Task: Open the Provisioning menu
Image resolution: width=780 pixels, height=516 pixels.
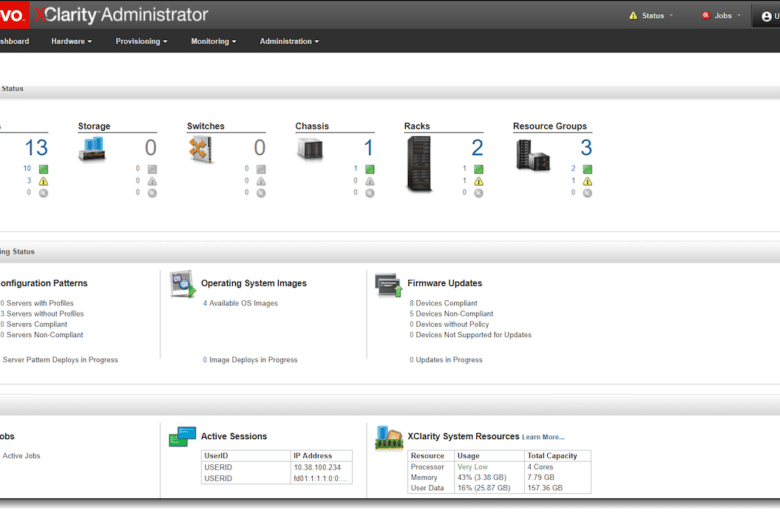Action: 141,41
